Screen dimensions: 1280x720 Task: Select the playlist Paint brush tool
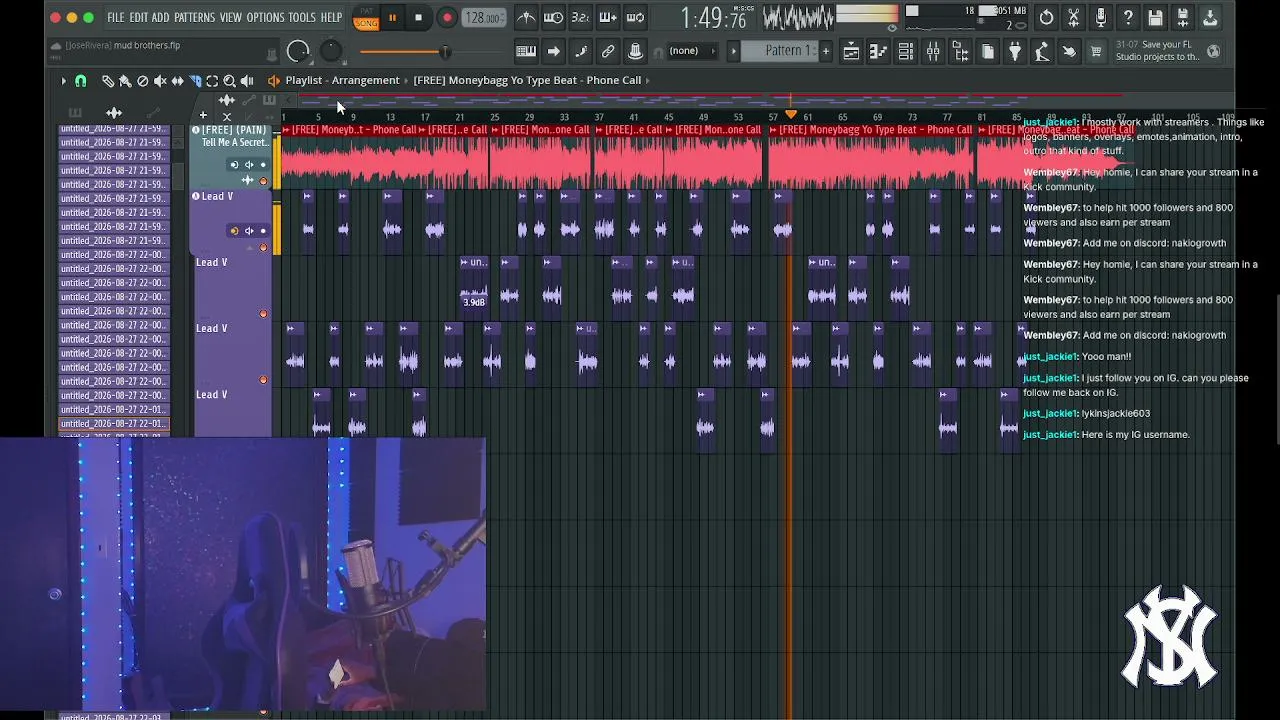[125, 81]
